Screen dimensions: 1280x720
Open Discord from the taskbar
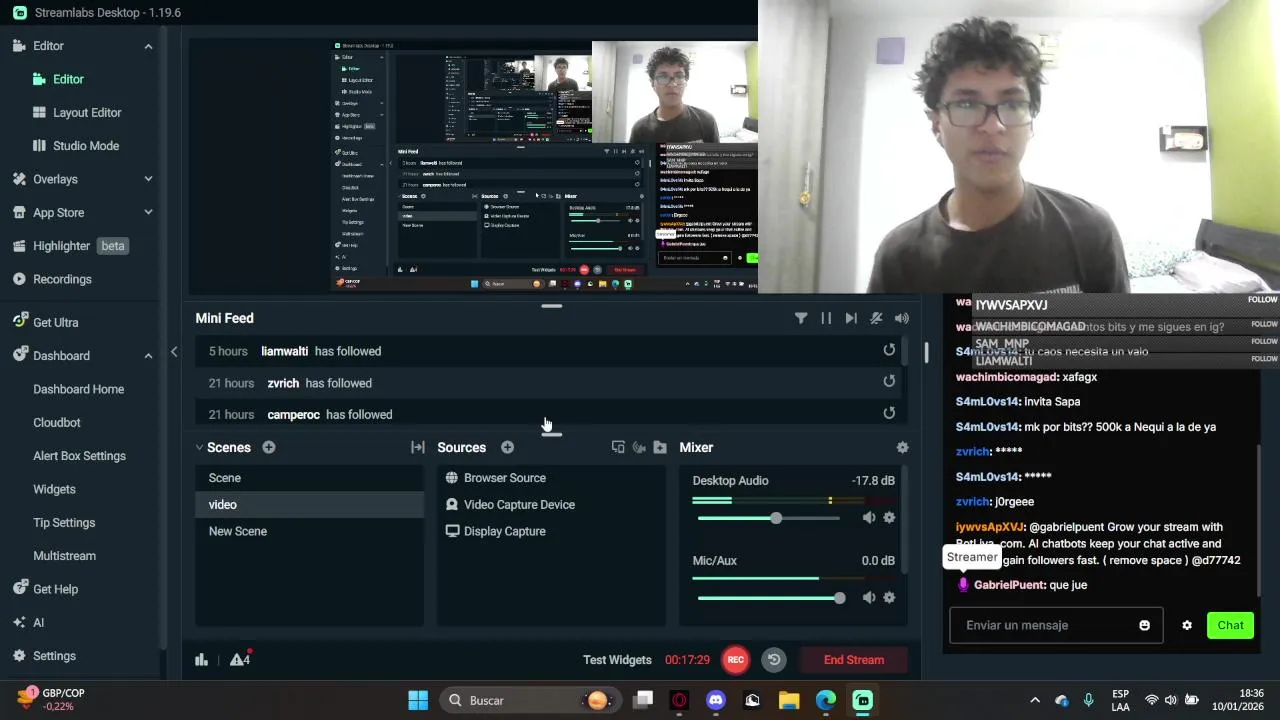[x=715, y=700]
